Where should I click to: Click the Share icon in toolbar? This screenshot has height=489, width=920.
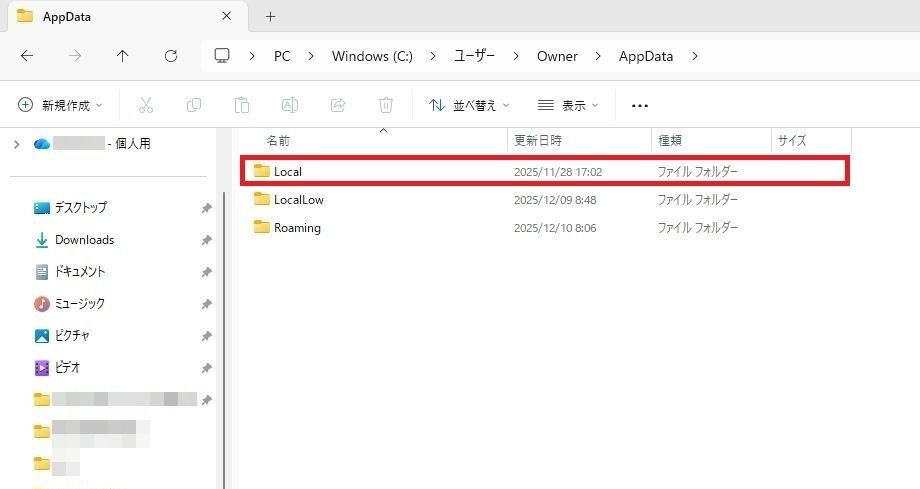tap(338, 105)
